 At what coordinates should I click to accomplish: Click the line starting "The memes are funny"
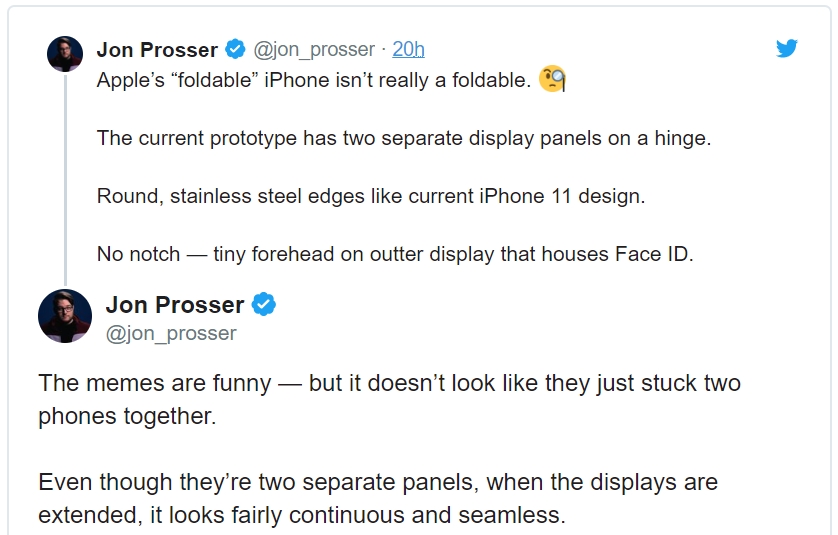click(389, 383)
